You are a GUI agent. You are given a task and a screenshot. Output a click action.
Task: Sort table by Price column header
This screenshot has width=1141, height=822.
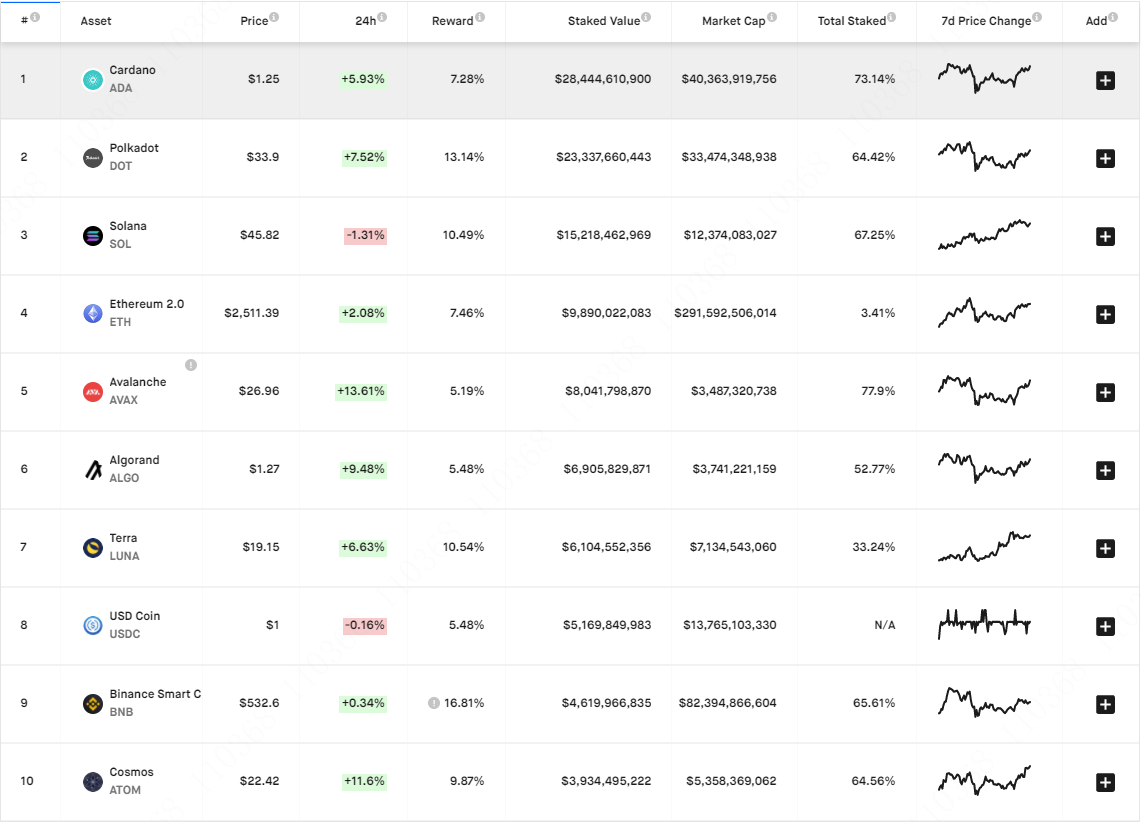pyautogui.click(x=254, y=21)
